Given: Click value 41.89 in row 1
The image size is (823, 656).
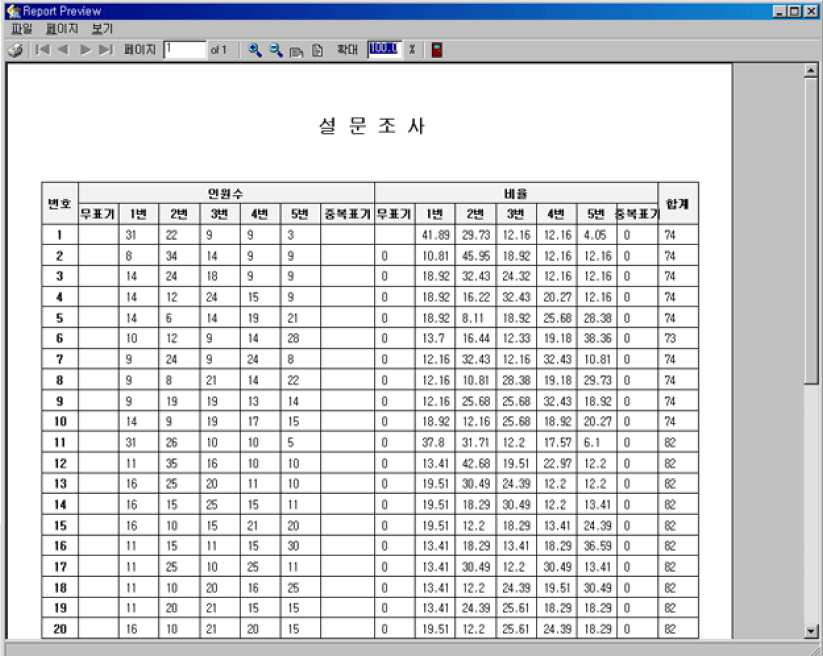Looking at the screenshot, I should pos(436,235).
